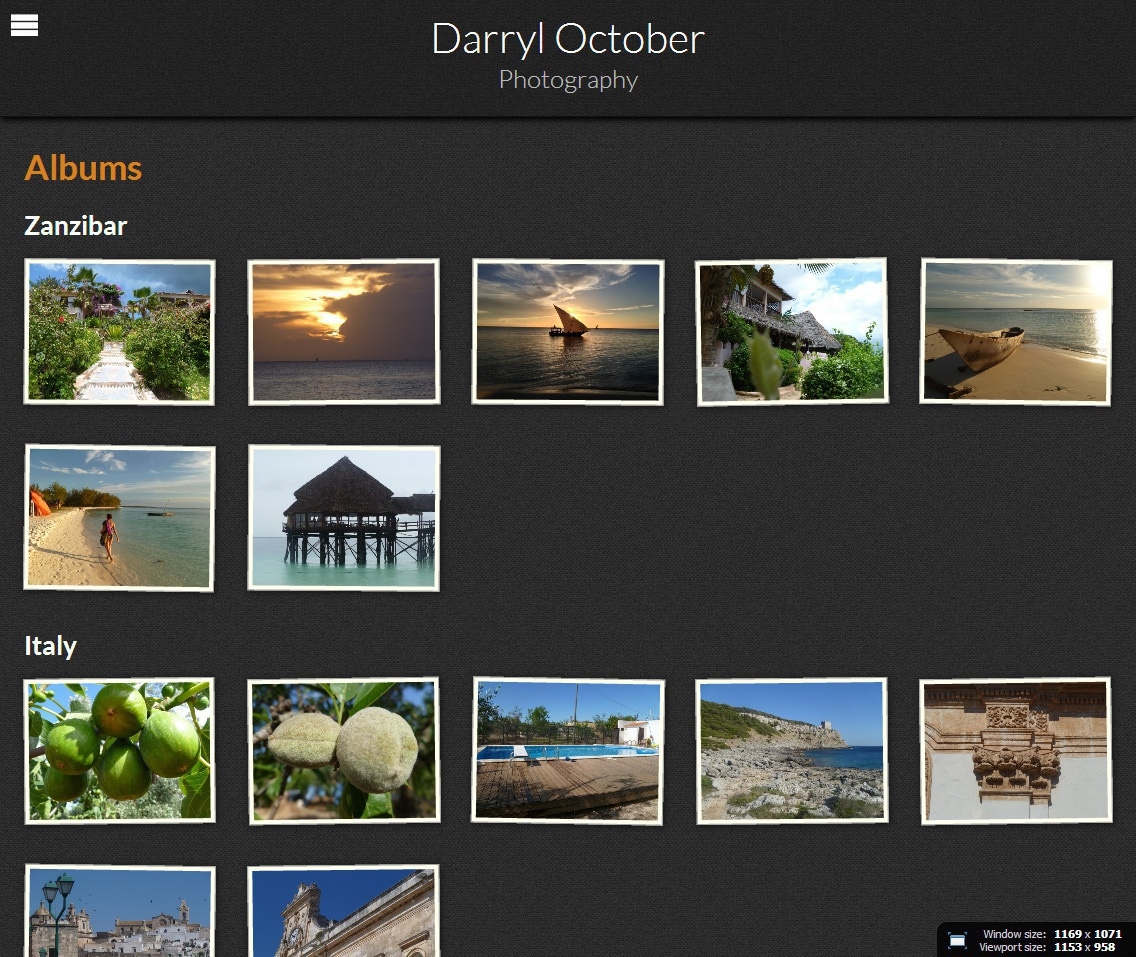View the green figs photo in Italy
The width and height of the screenshot is (1136, 957).
click(119, 750)
